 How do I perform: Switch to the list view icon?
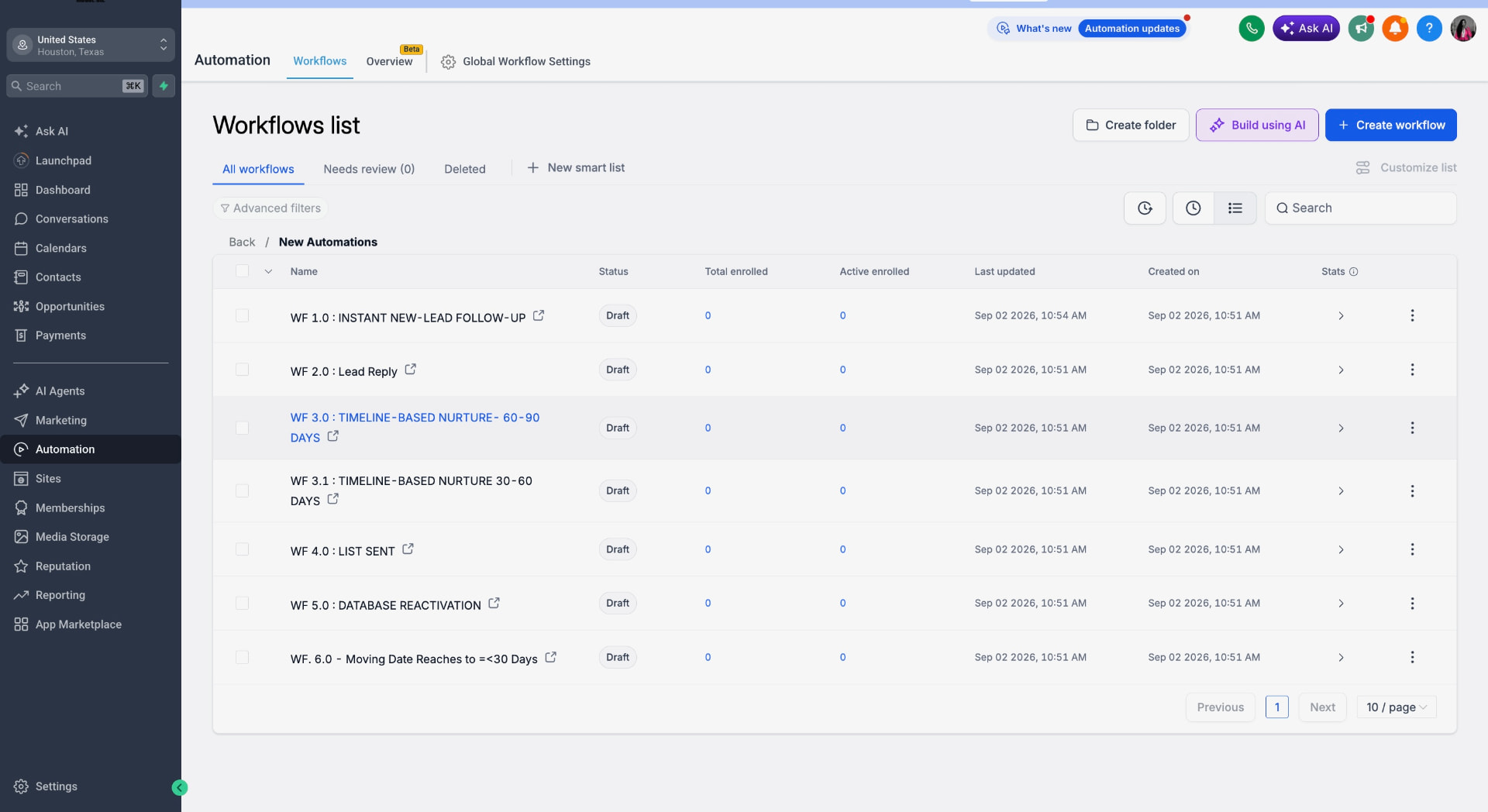(1235, 208)
